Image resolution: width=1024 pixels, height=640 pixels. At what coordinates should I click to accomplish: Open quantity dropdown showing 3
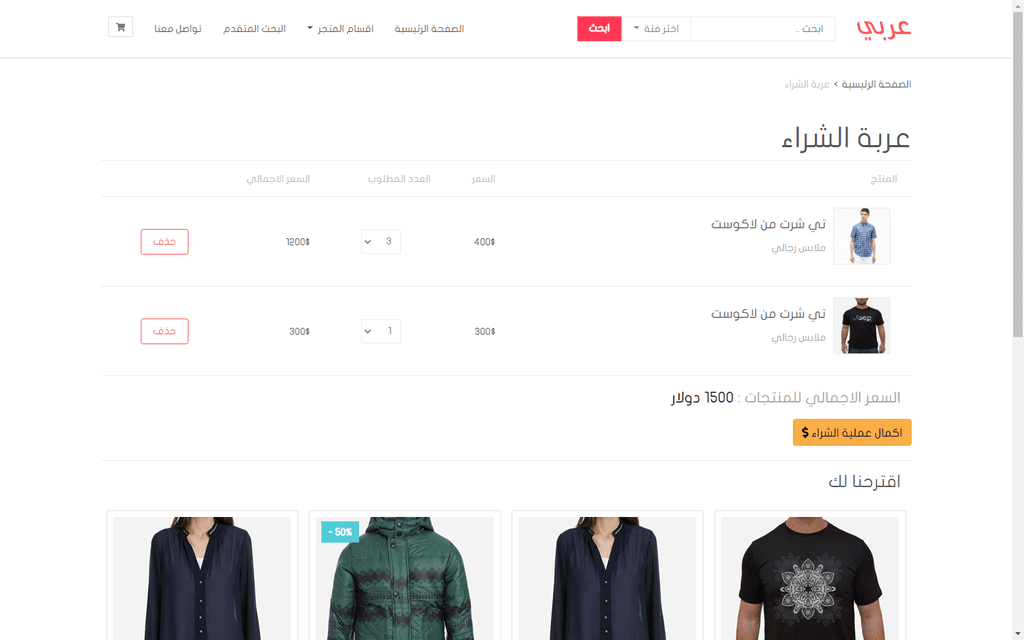[x=381, y=242]
